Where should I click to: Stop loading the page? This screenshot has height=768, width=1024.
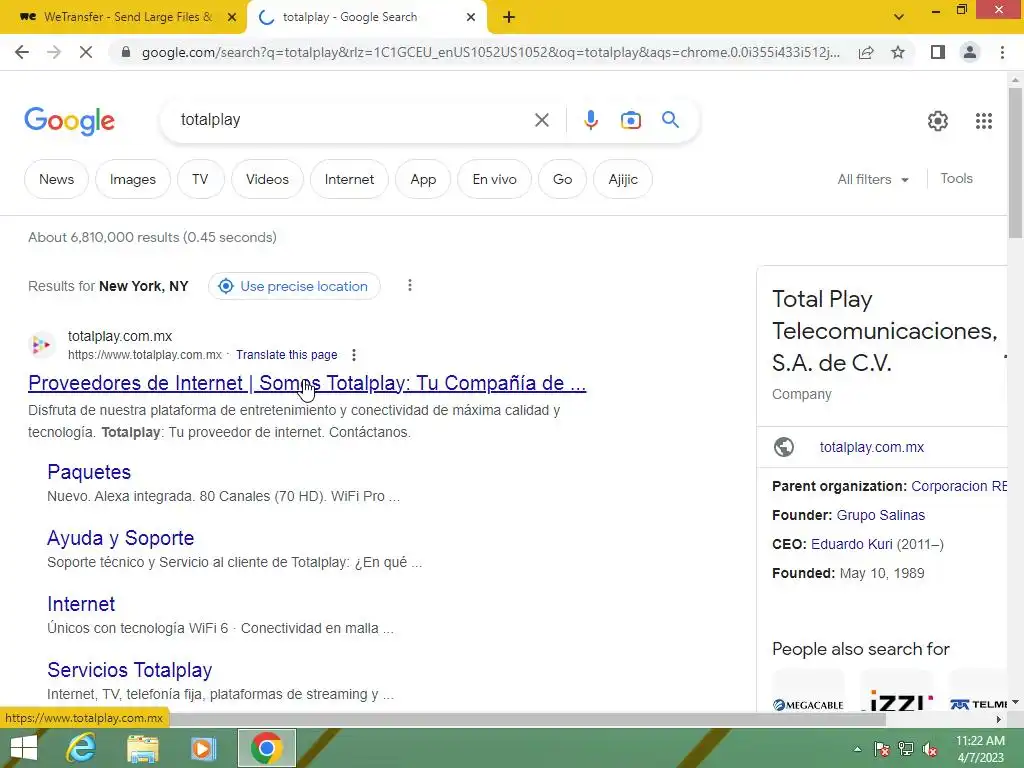tap(86, 52)
